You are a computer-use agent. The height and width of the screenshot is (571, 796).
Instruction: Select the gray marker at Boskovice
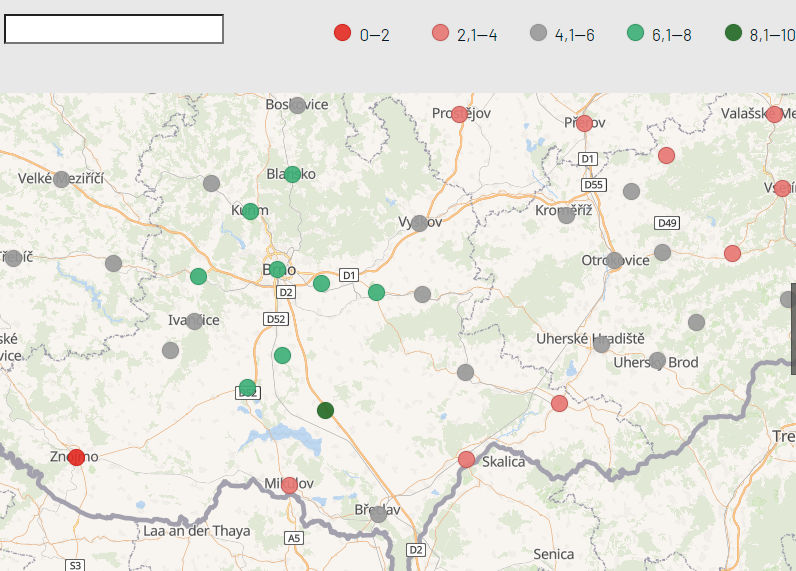pos(297,105)
